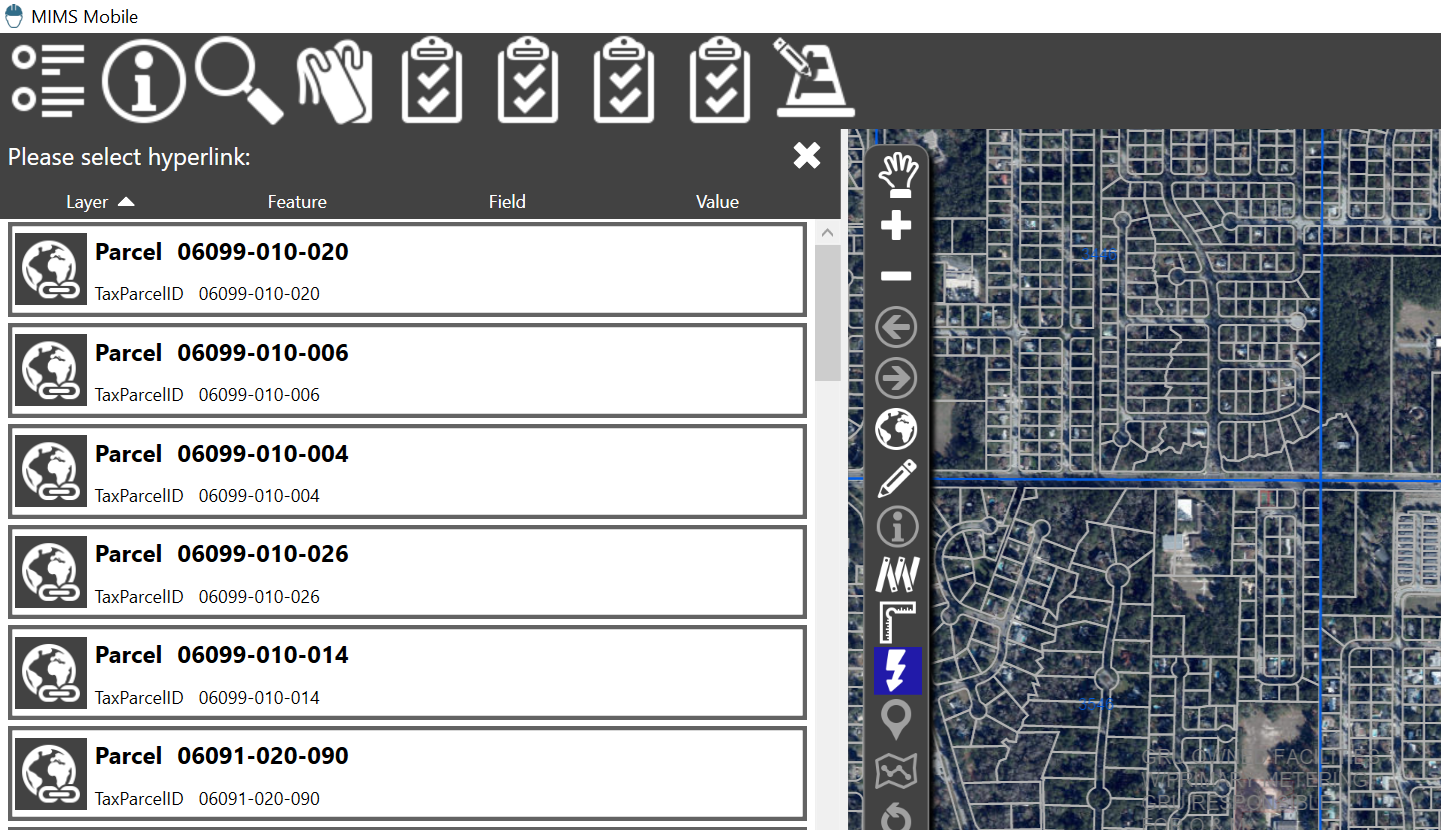Viewport: 1441px width, 830px height.
Task: Click the folded map icon on map toolbar
Action: pos(897,574)
